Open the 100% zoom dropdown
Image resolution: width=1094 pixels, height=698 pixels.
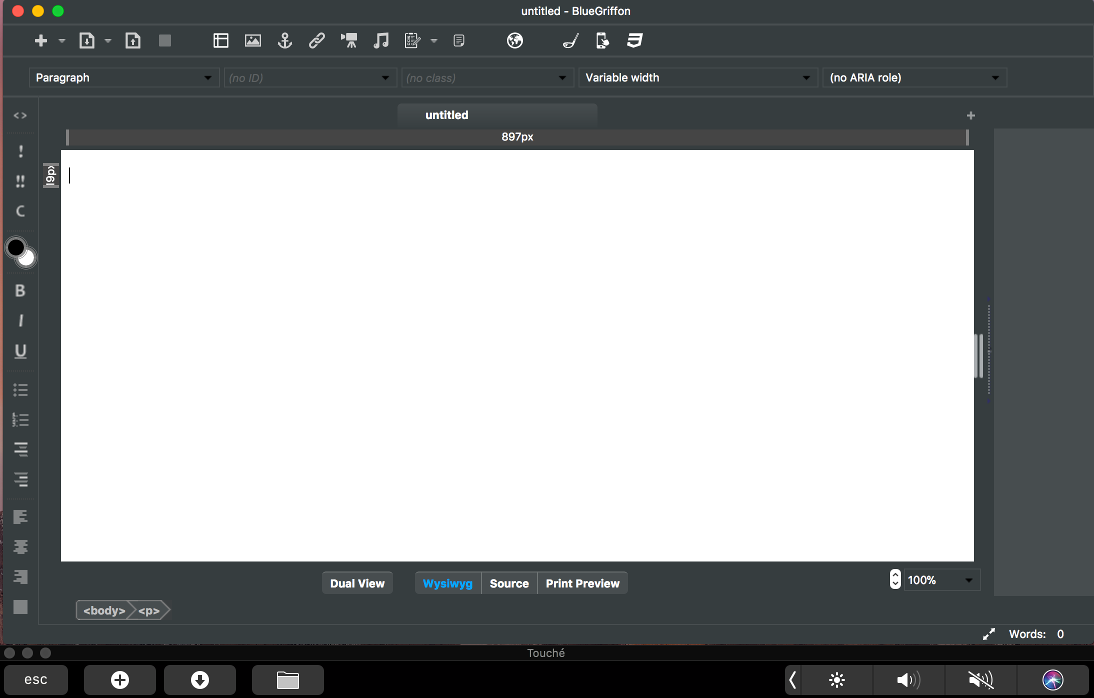(942, 580)
